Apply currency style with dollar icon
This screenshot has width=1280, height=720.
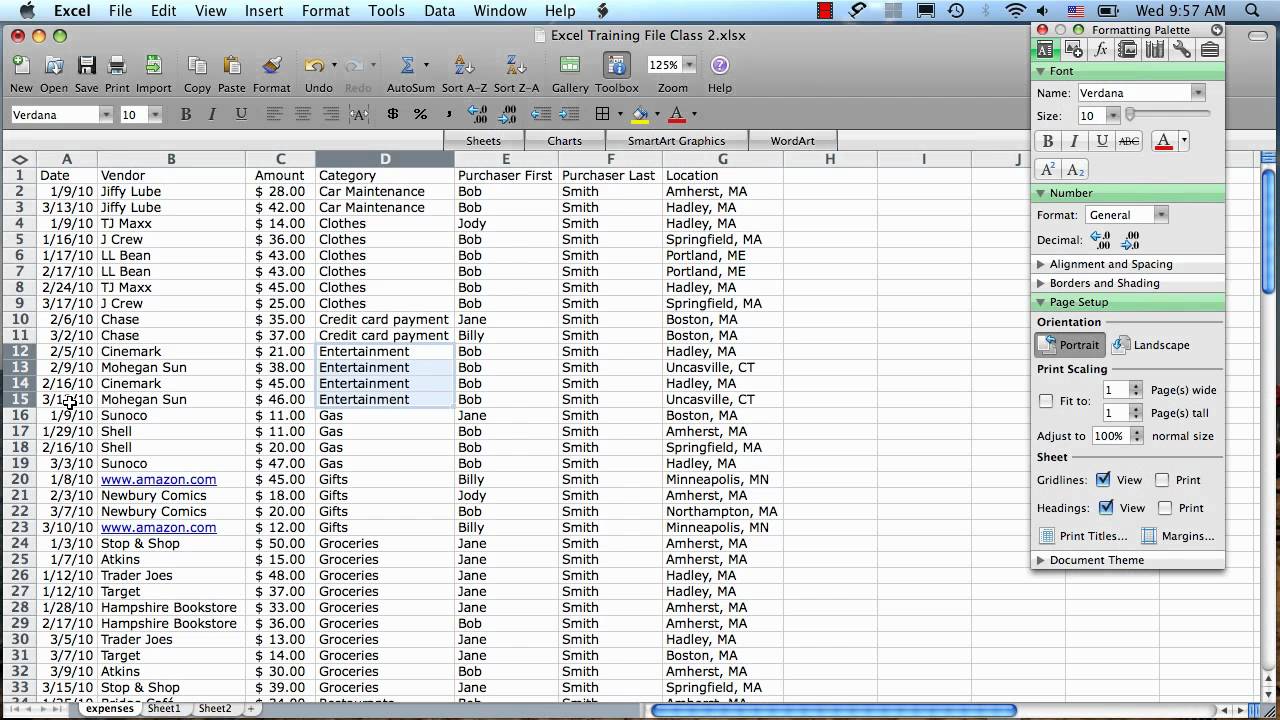tap(392, 114)
